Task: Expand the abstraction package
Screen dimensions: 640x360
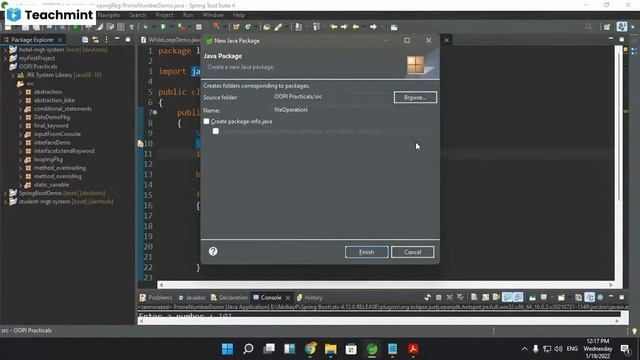Action: 20,92
